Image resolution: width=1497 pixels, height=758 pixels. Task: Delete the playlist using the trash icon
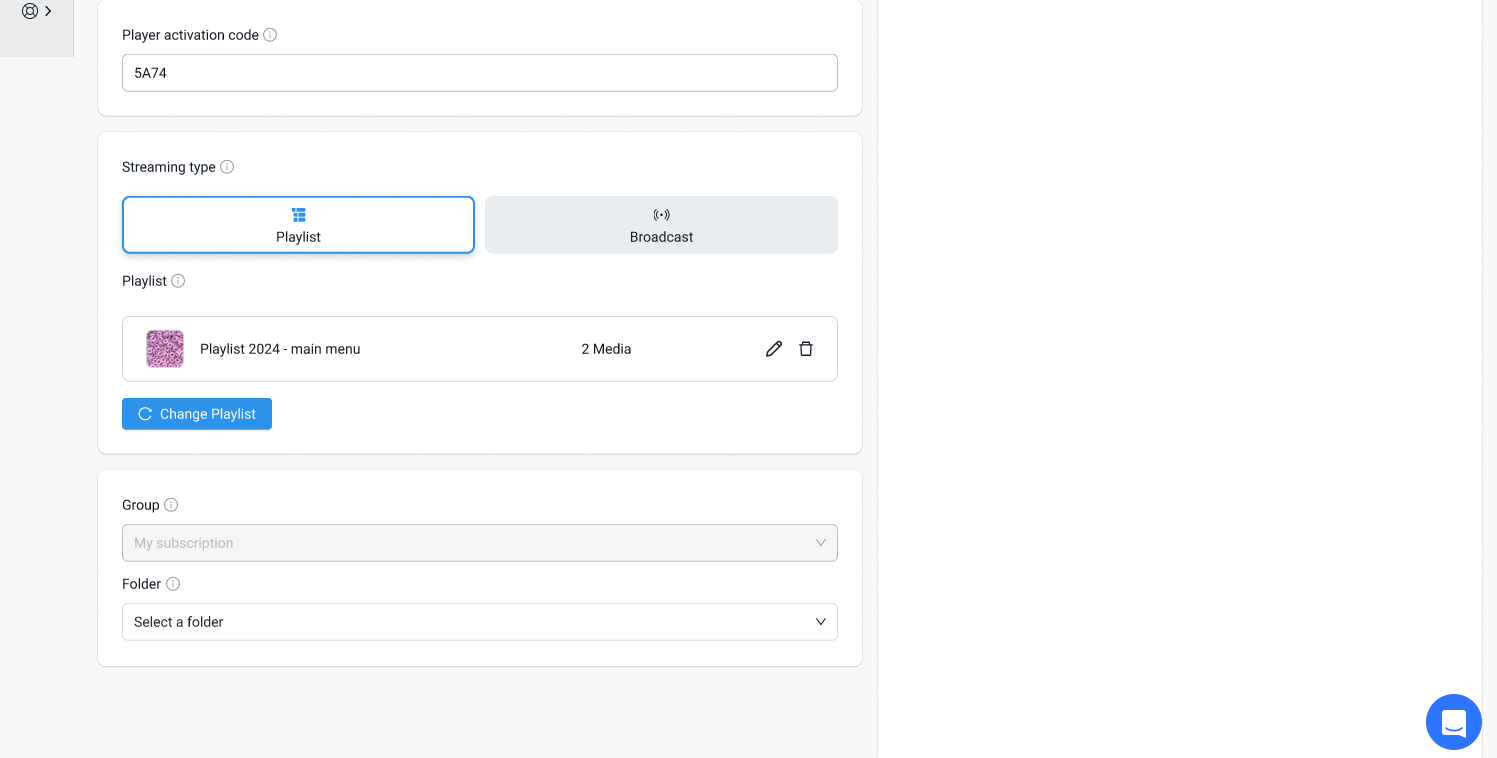tap(806, 349)
